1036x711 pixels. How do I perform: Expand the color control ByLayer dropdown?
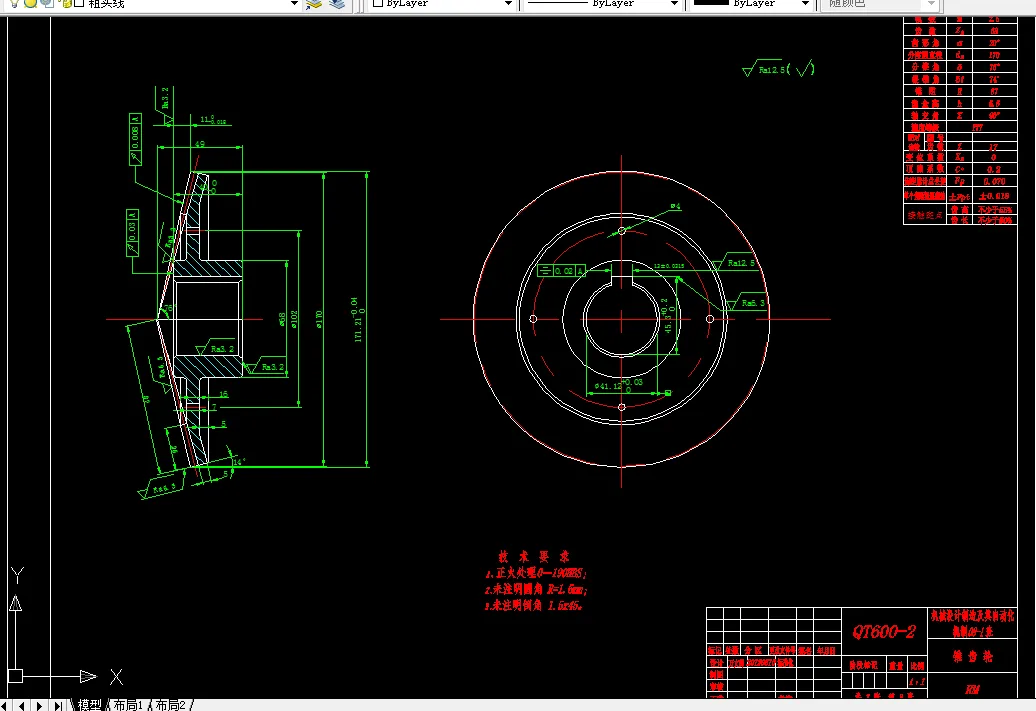coord(507,4)
